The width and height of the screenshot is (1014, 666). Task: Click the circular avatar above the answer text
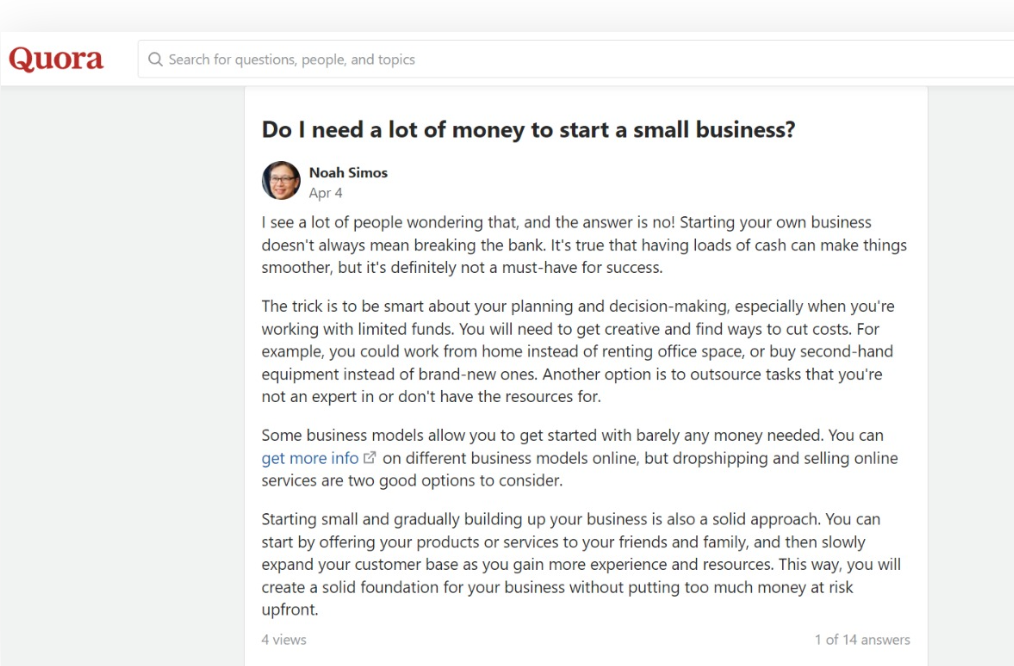click(x=281, y=181)
